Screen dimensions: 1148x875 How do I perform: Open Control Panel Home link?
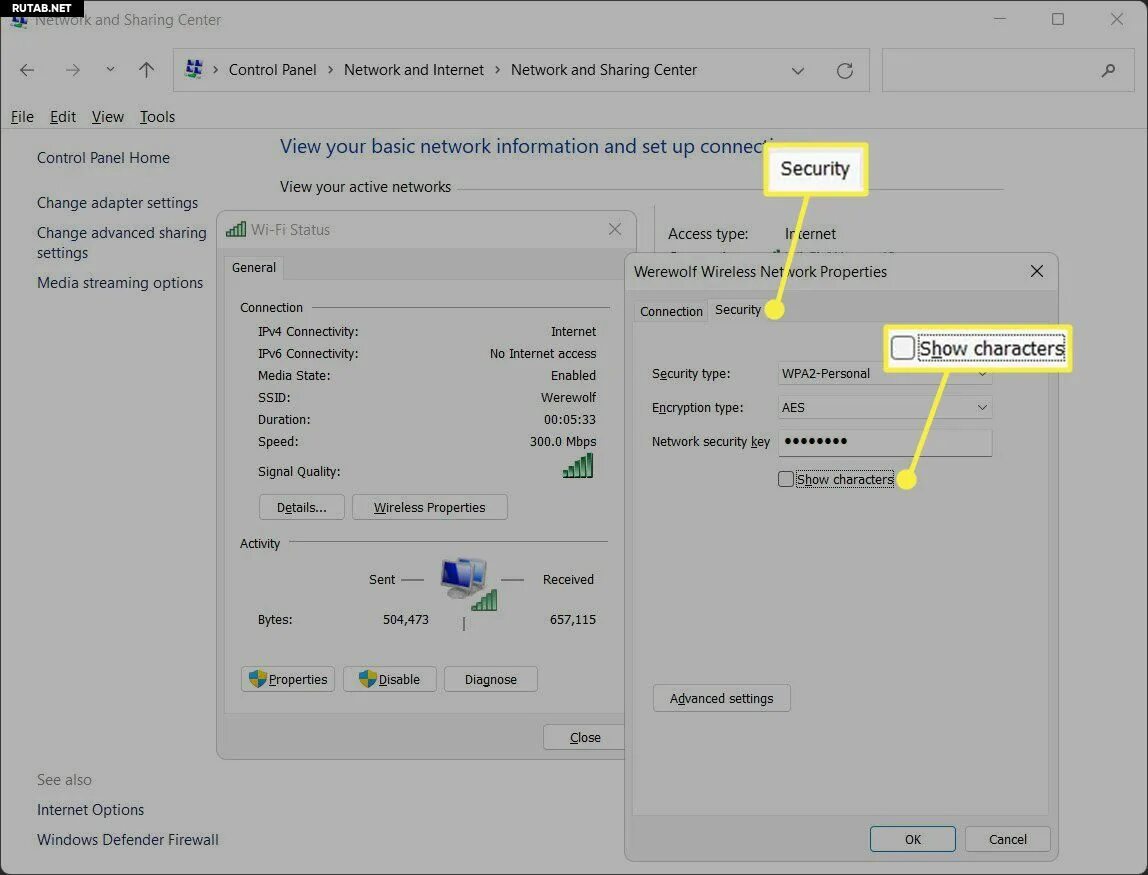point(103,157)
